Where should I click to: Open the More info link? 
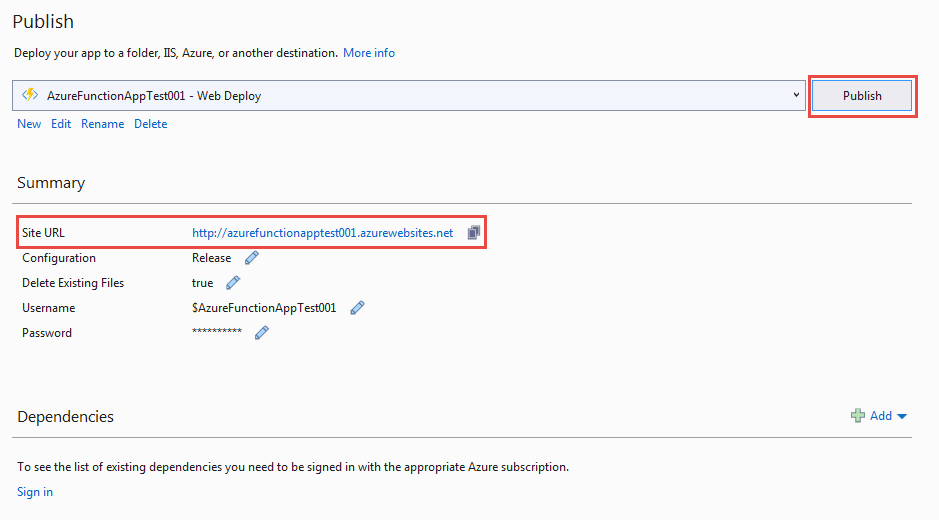pyautogui.click(x=369, y=53)
